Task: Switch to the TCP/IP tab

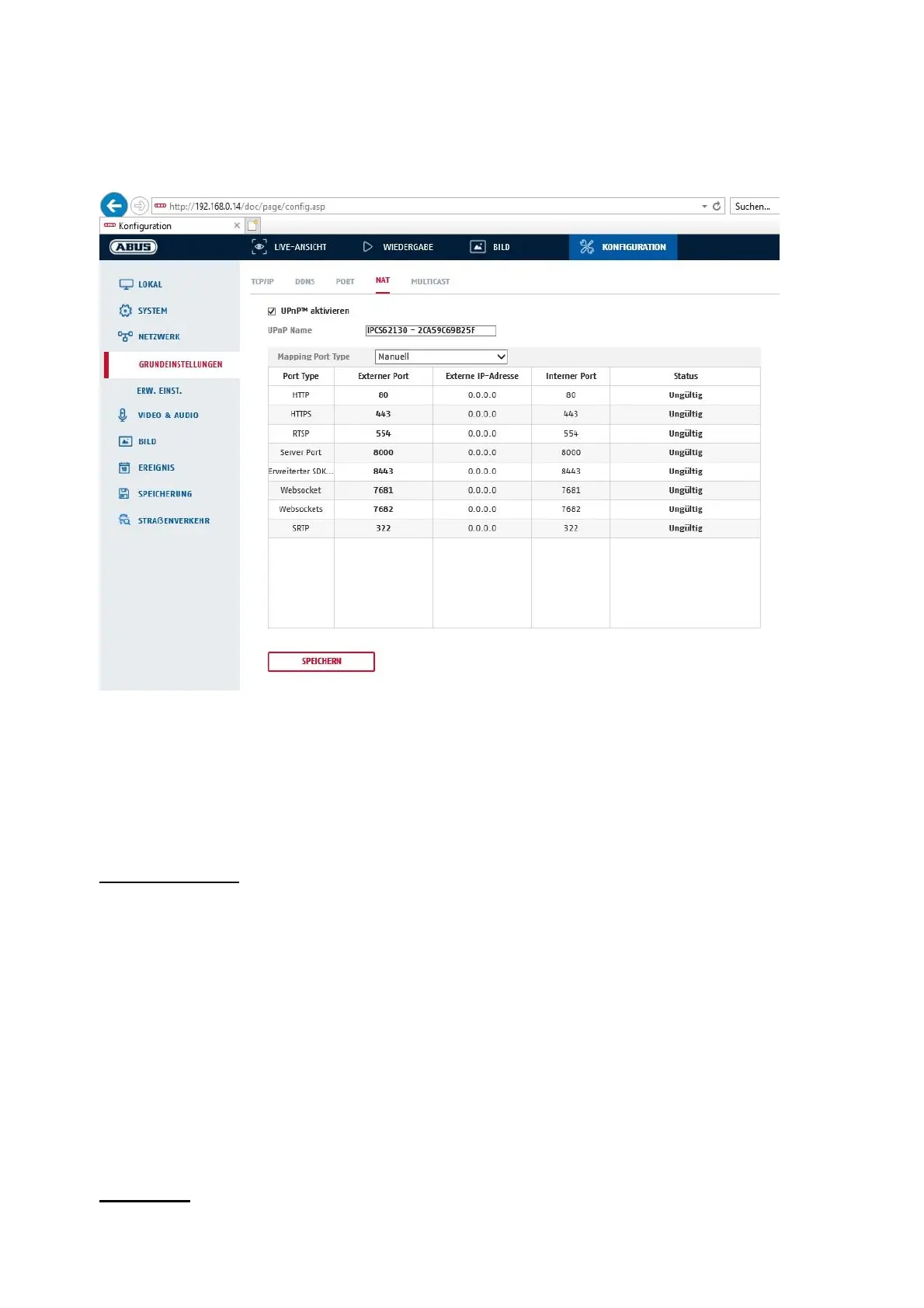Action: [x=262, y=282]
